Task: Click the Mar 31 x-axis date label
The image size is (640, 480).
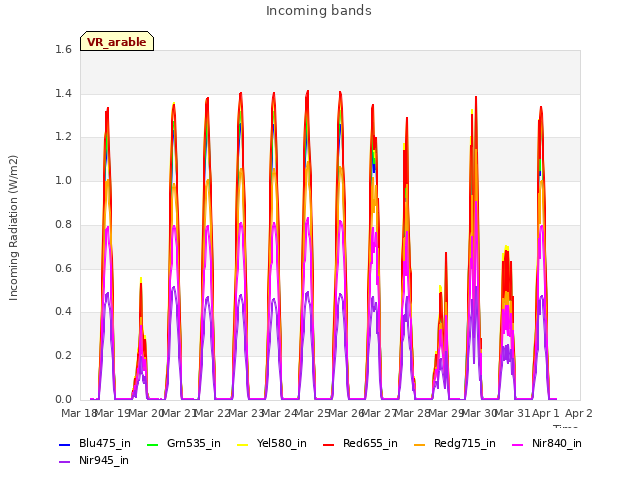Action: pyautogui.click(x=513, y=413)
